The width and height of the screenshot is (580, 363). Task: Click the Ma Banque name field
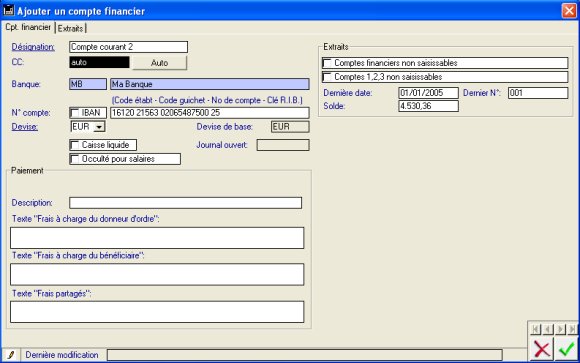tap(210, 84)
